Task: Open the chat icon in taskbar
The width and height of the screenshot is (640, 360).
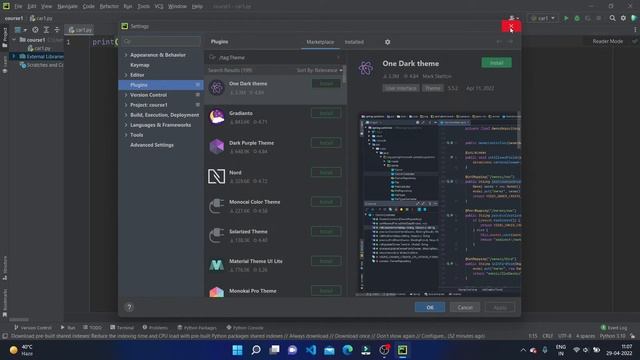Action: [292, 350]
